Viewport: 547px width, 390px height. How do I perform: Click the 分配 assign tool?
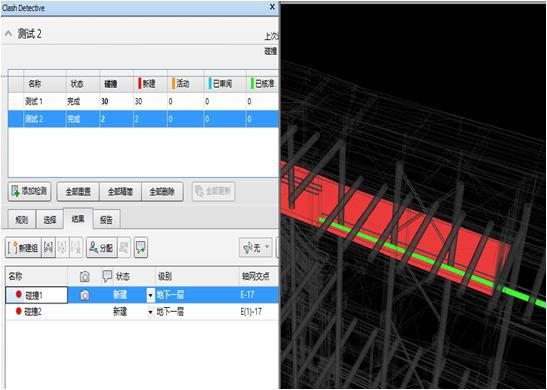(102, 248)
